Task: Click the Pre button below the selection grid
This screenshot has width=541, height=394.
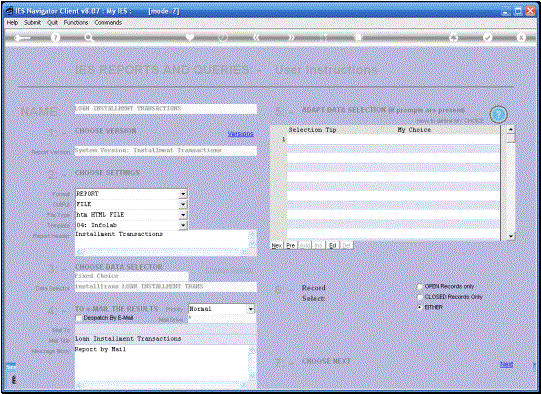Action: tap(291, 245)
